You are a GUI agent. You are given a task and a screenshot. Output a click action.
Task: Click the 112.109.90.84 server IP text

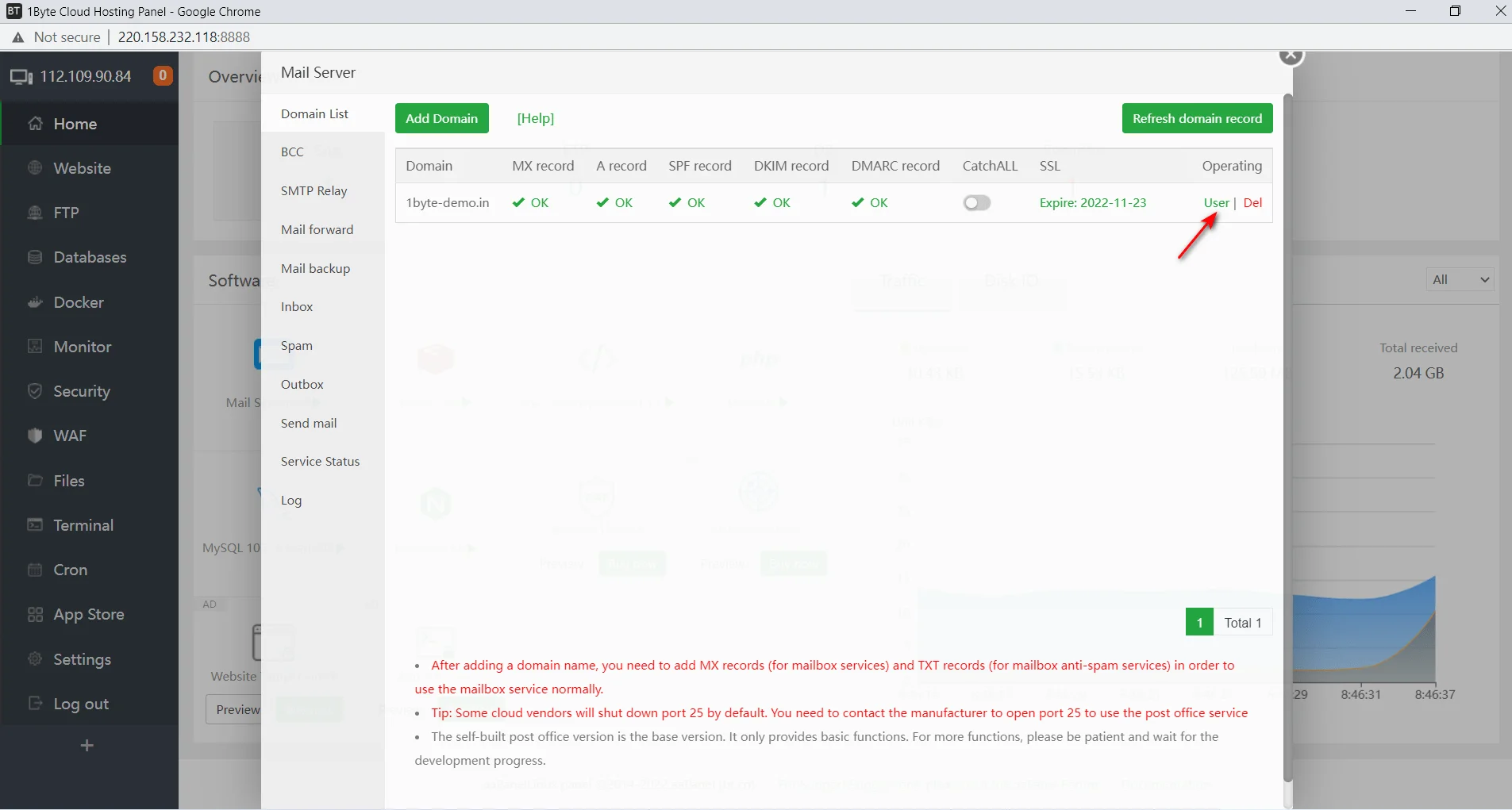pyautogui.click(x=86, y=76)
